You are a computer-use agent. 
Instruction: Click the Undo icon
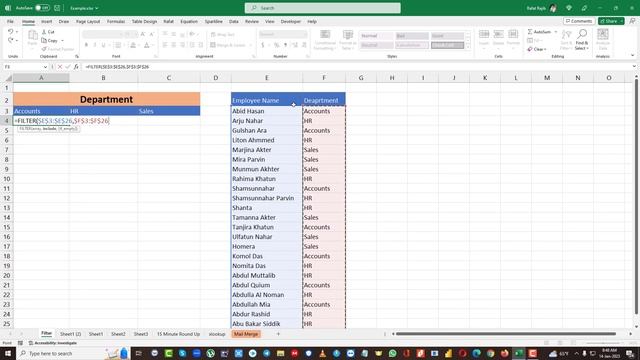(x=11, y=31)
